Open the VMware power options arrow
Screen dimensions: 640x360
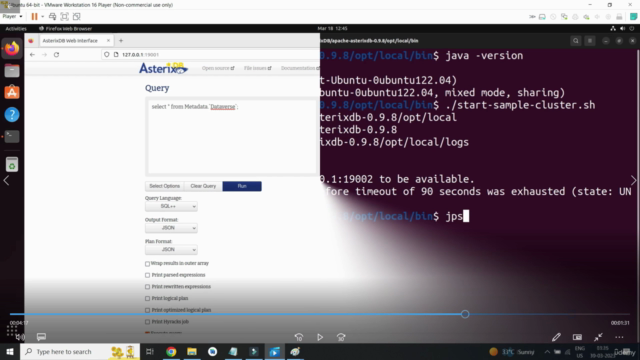[x=42, y=17]
